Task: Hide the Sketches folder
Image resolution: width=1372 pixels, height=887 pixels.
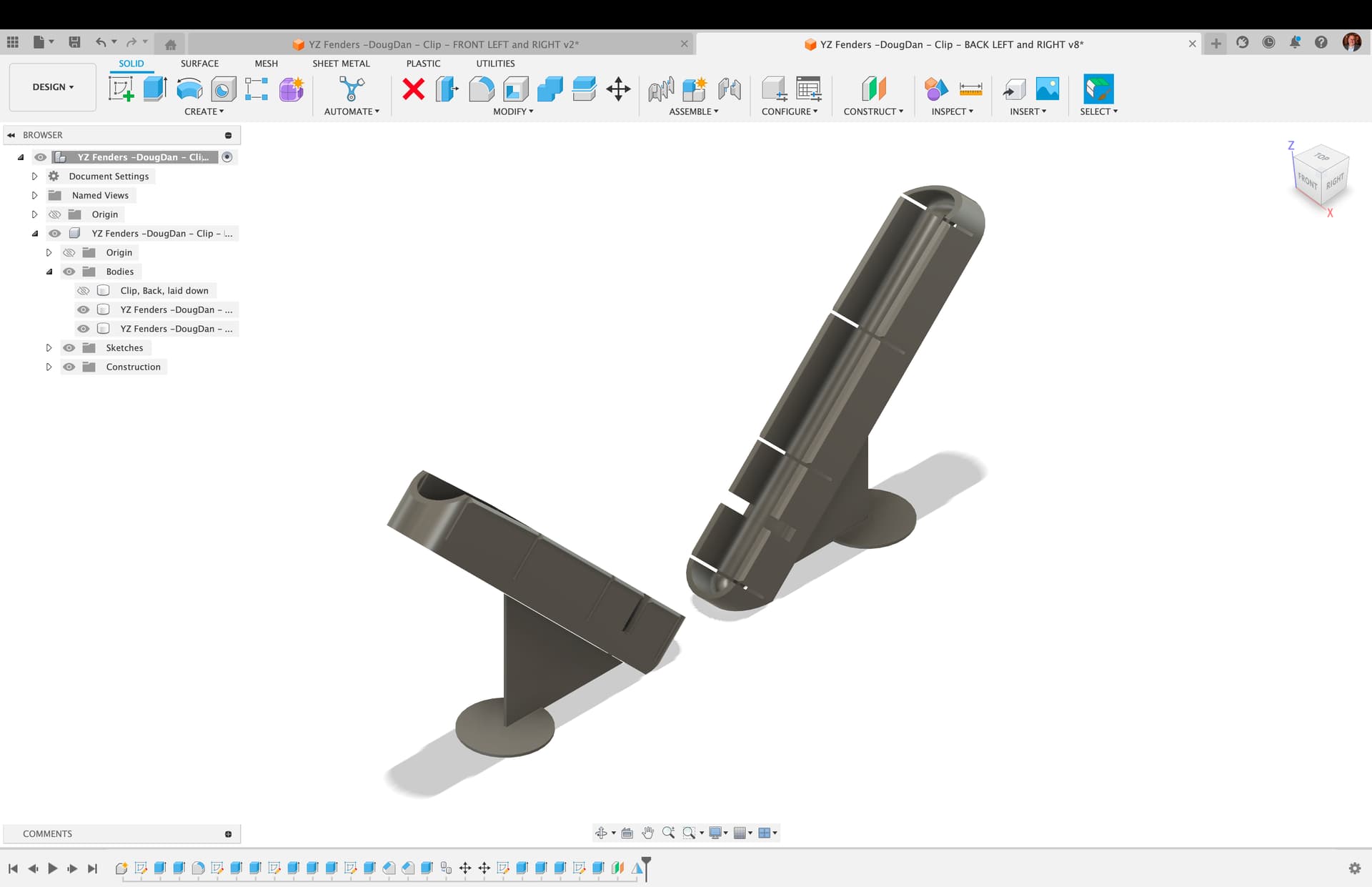Action: coord(69,348)
